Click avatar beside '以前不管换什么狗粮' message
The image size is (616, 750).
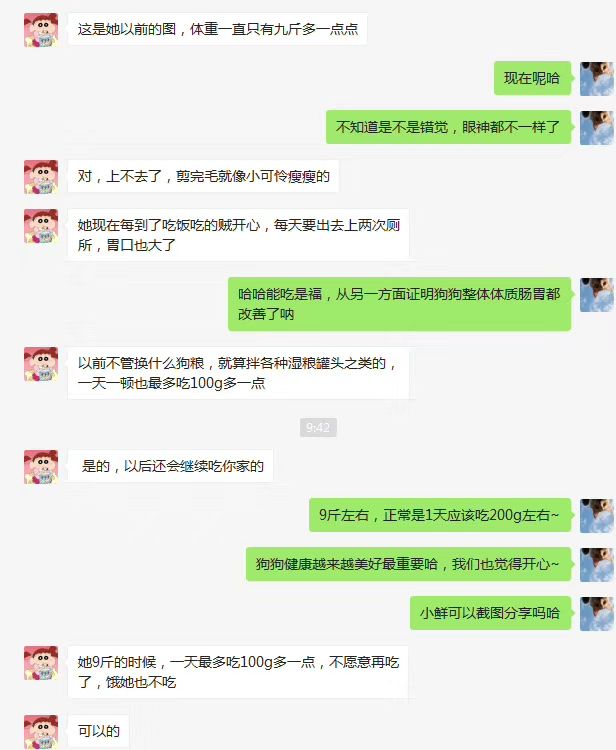coord(41,364)
